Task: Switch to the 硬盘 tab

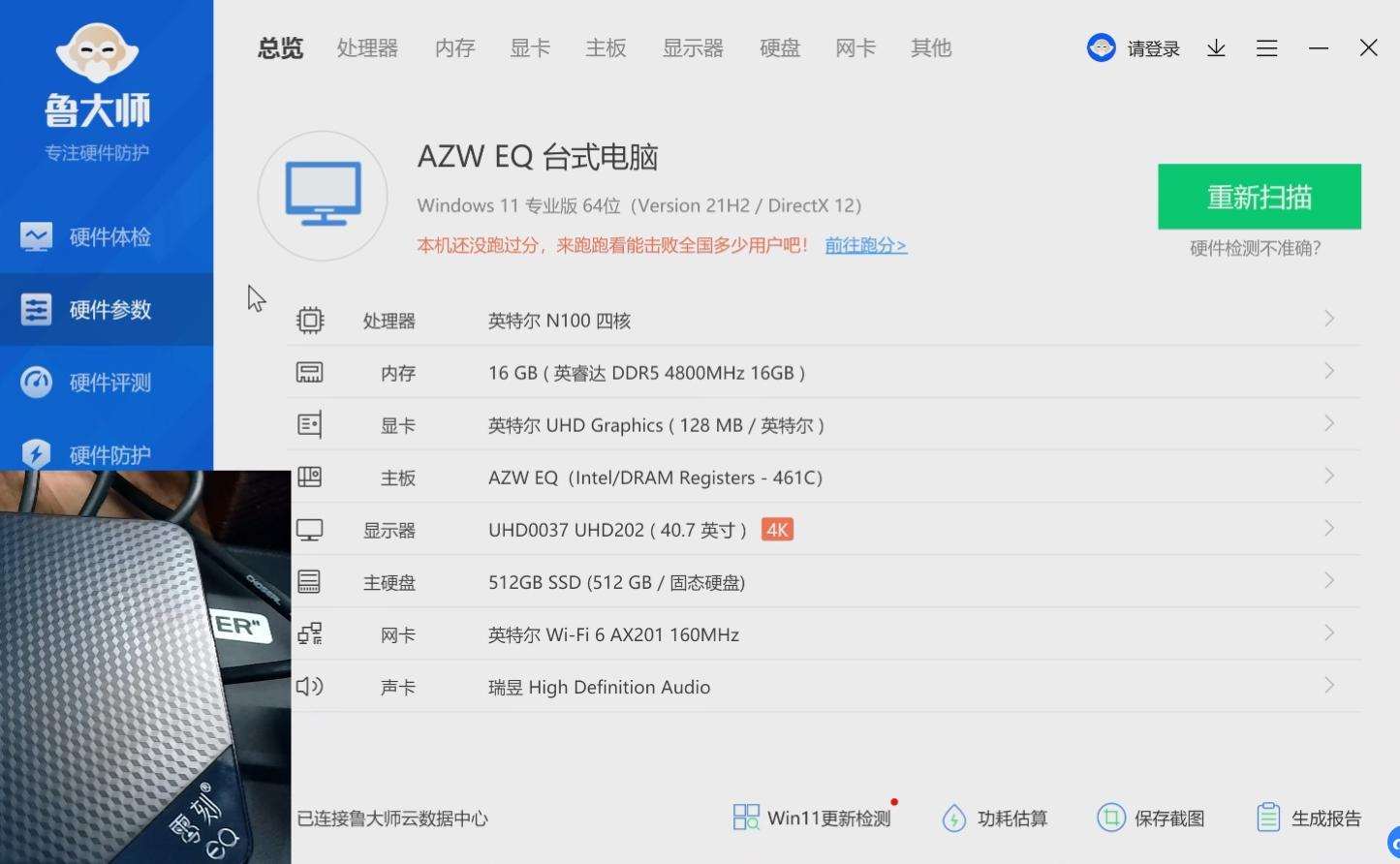Action: (x=780, y=48)
